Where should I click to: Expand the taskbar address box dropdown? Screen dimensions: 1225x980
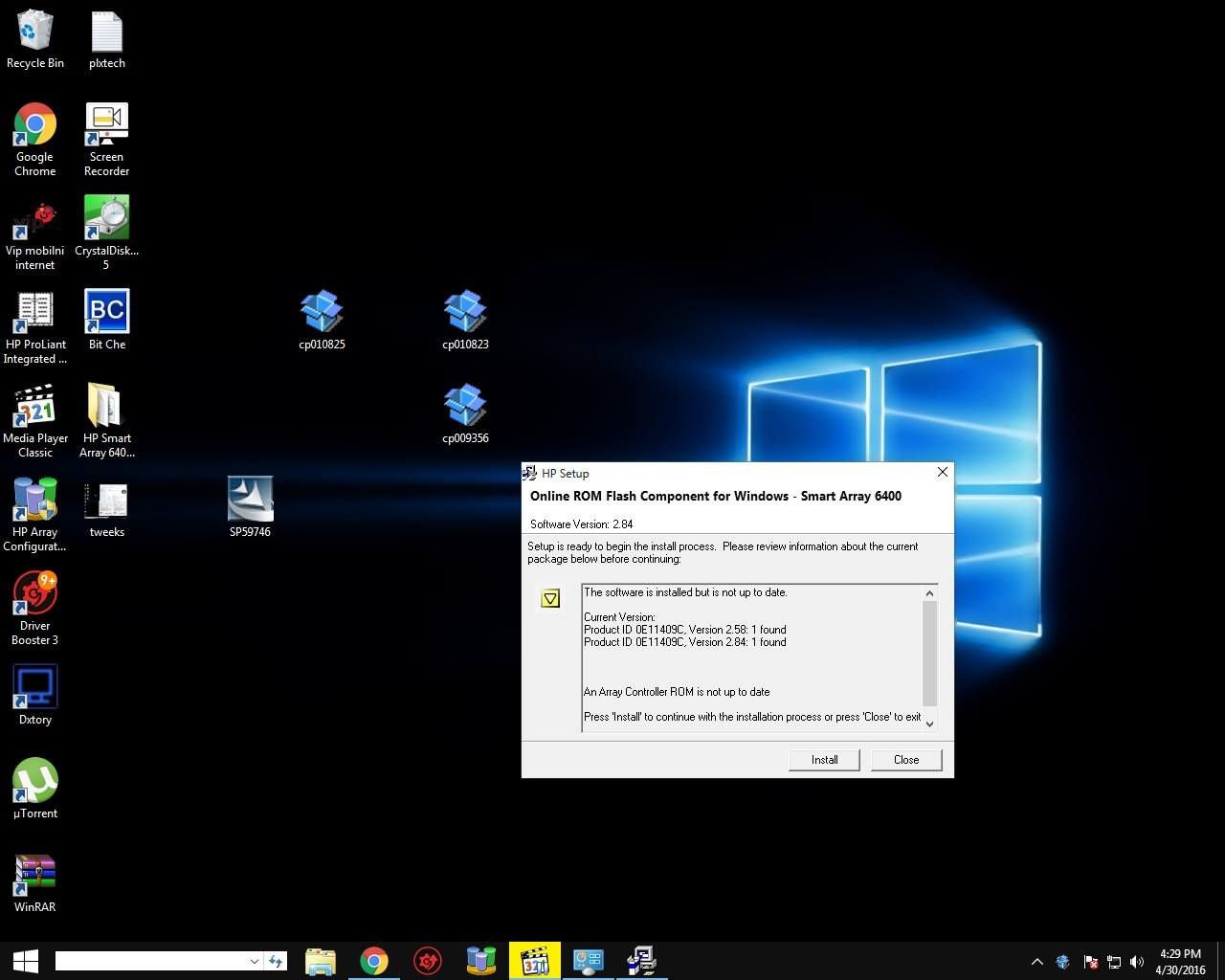254,961
